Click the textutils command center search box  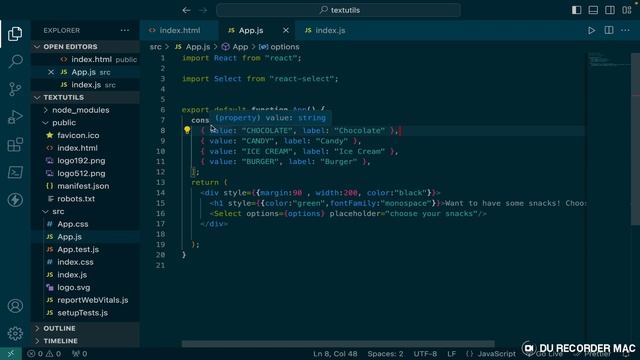(339, 10)
